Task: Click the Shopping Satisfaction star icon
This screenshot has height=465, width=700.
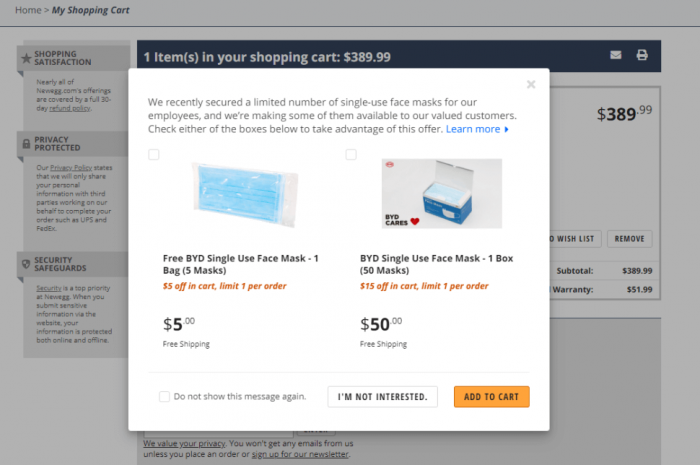Action: click(x=26, y=58)
